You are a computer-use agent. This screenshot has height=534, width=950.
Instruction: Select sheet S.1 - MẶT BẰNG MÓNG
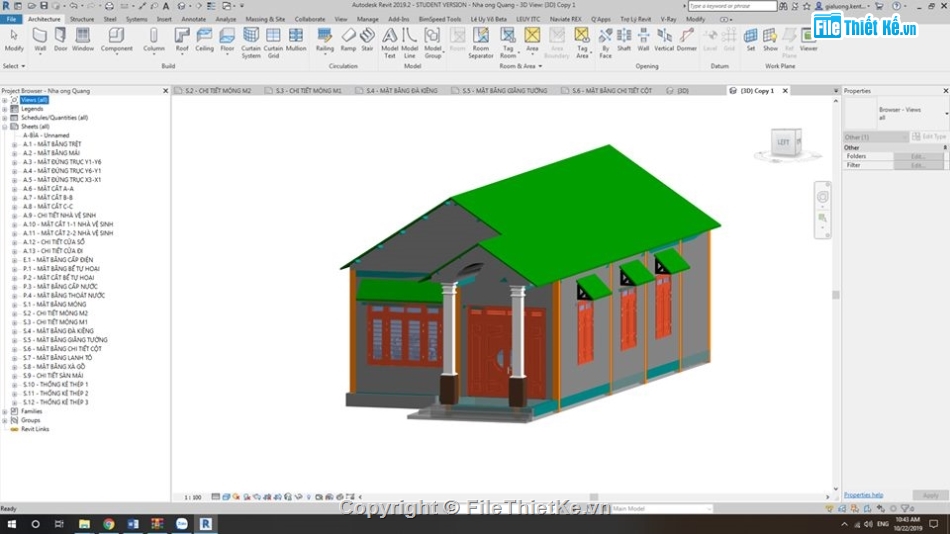[x=54, y=304]
